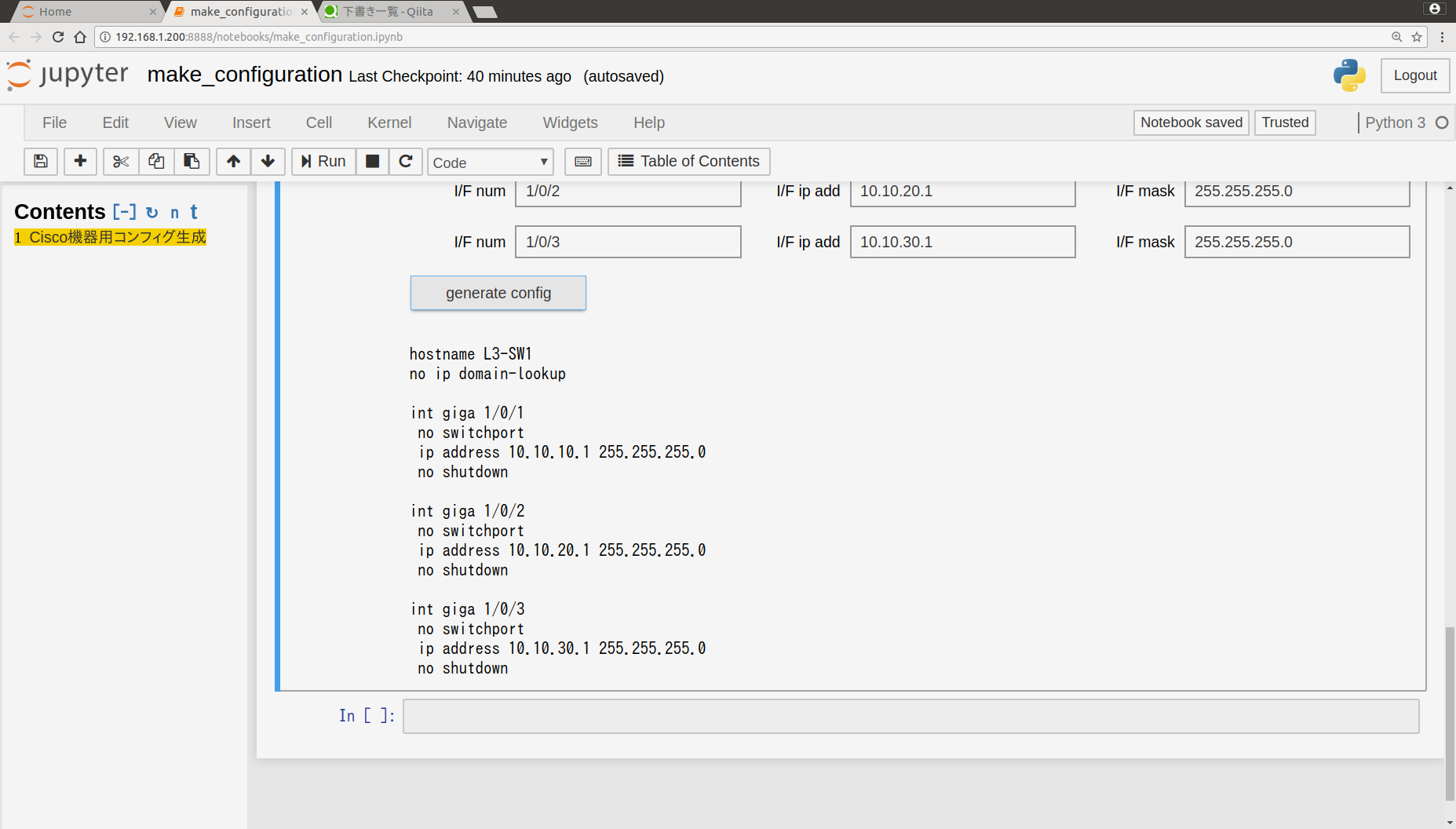Paste a cell using the paste icon
The width and height of the screenshot is (1456, 829).
[x=192, y=162]
